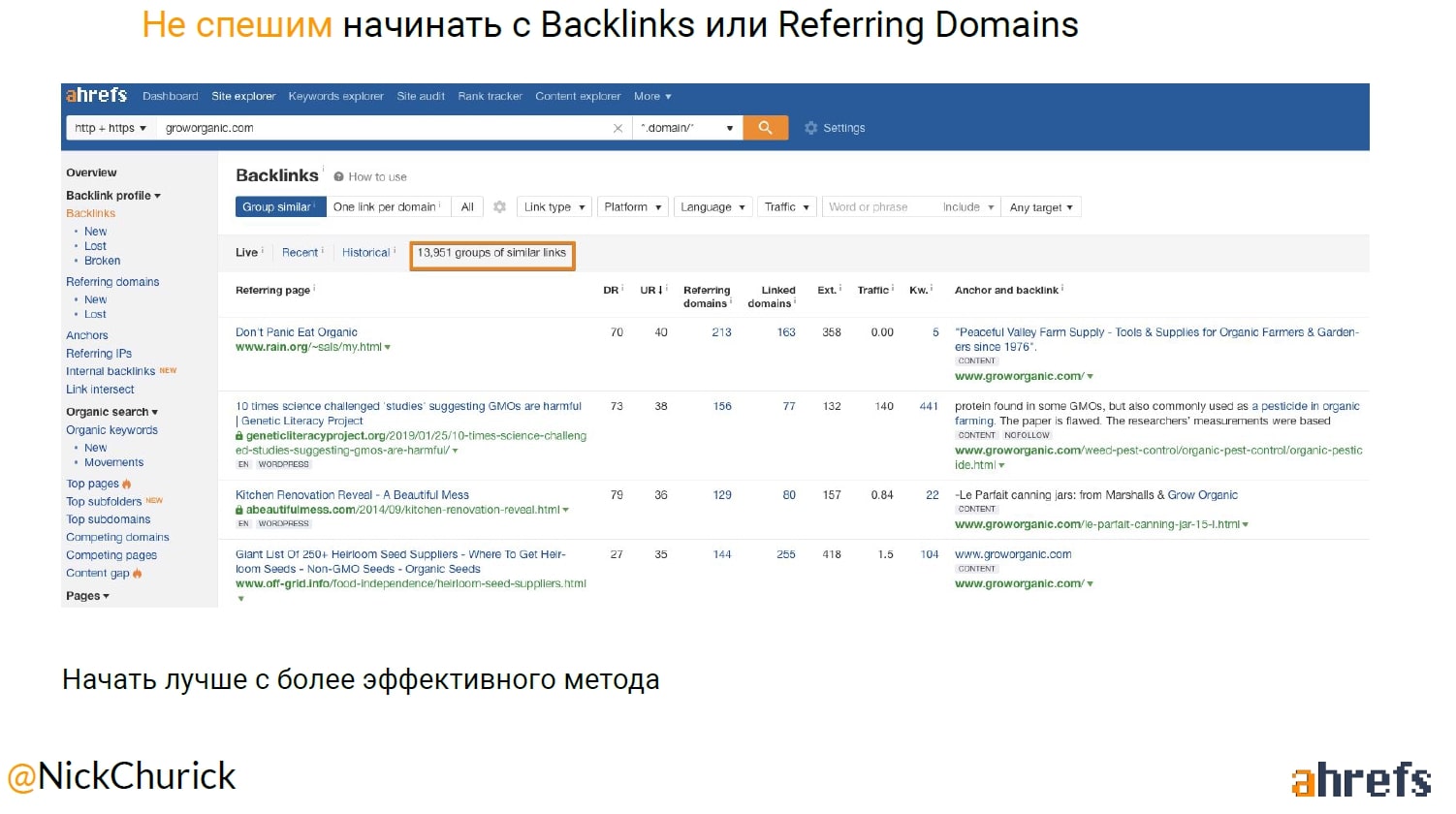This screenshot has height=814, width=1456.
Task: Open the Link type dropdown
Action: (x=554, y=207)
